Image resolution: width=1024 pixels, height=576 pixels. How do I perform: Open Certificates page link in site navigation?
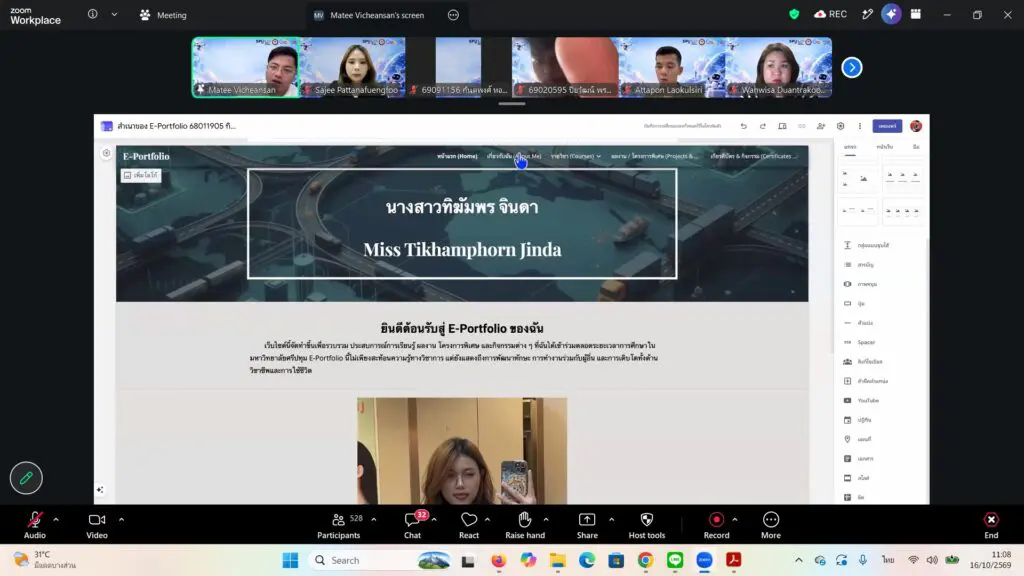pyautogui.click(x=753, y=156)
